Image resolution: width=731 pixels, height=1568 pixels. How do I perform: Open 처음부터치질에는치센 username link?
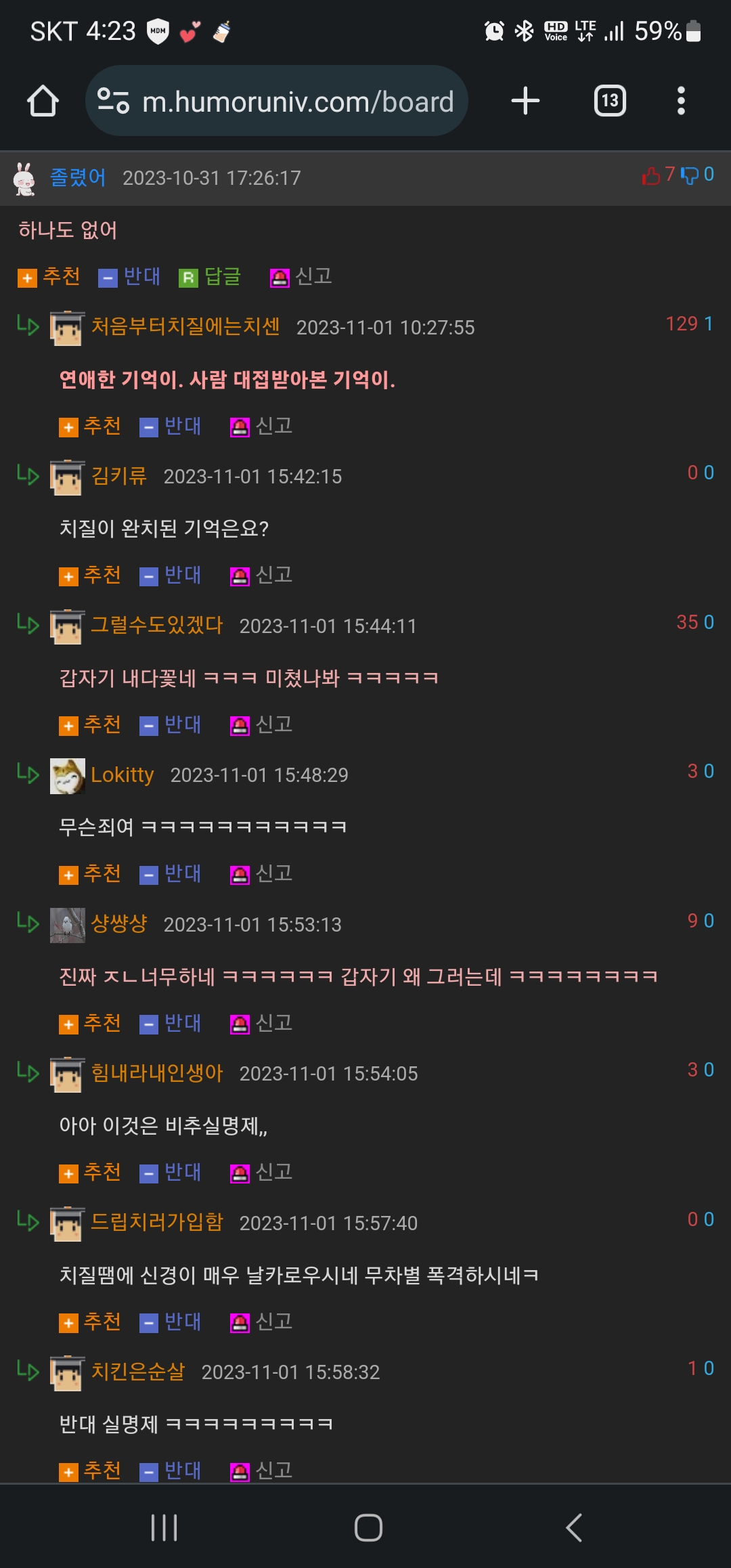(185, 327)
